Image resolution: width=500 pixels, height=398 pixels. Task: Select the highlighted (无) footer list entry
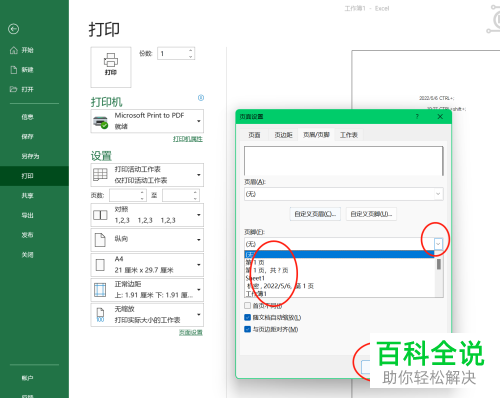(339, 255)
